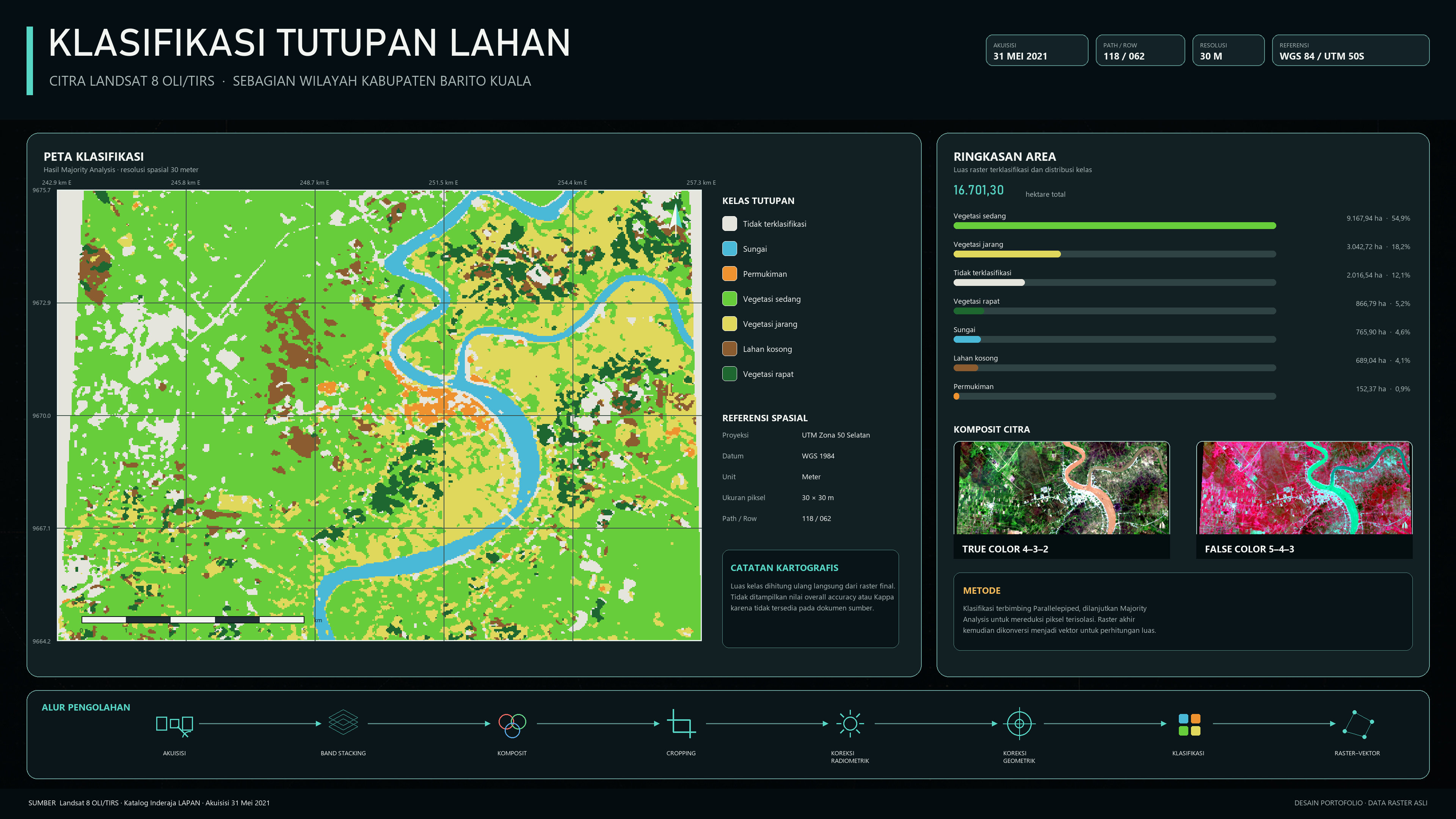Click the map scale bar
This screenshot has height=819, width=1456.
[x=193, y=620]
